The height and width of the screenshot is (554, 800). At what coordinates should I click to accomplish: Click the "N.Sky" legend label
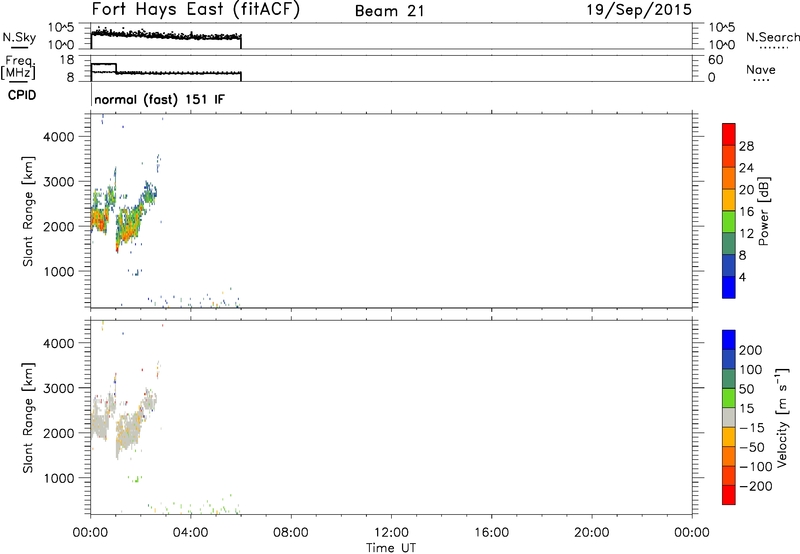(19, 37)
